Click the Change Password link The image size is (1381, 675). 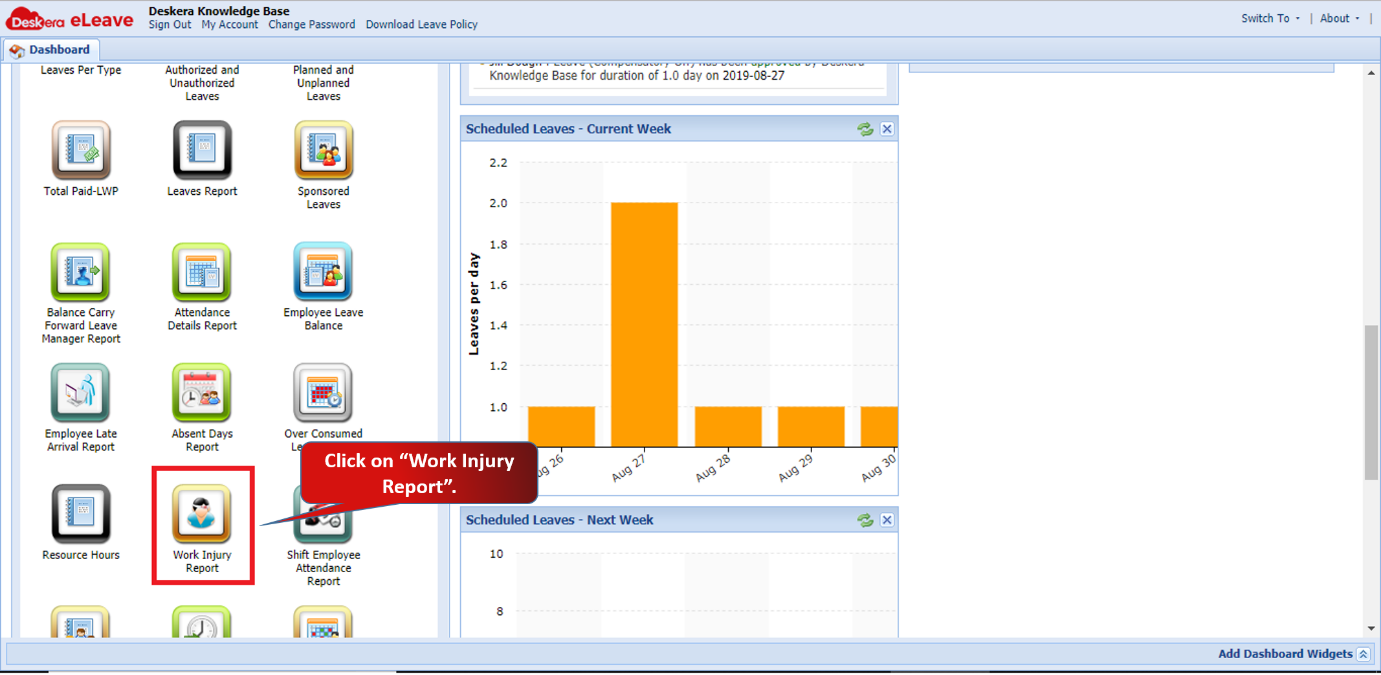(x=312, y=25)
